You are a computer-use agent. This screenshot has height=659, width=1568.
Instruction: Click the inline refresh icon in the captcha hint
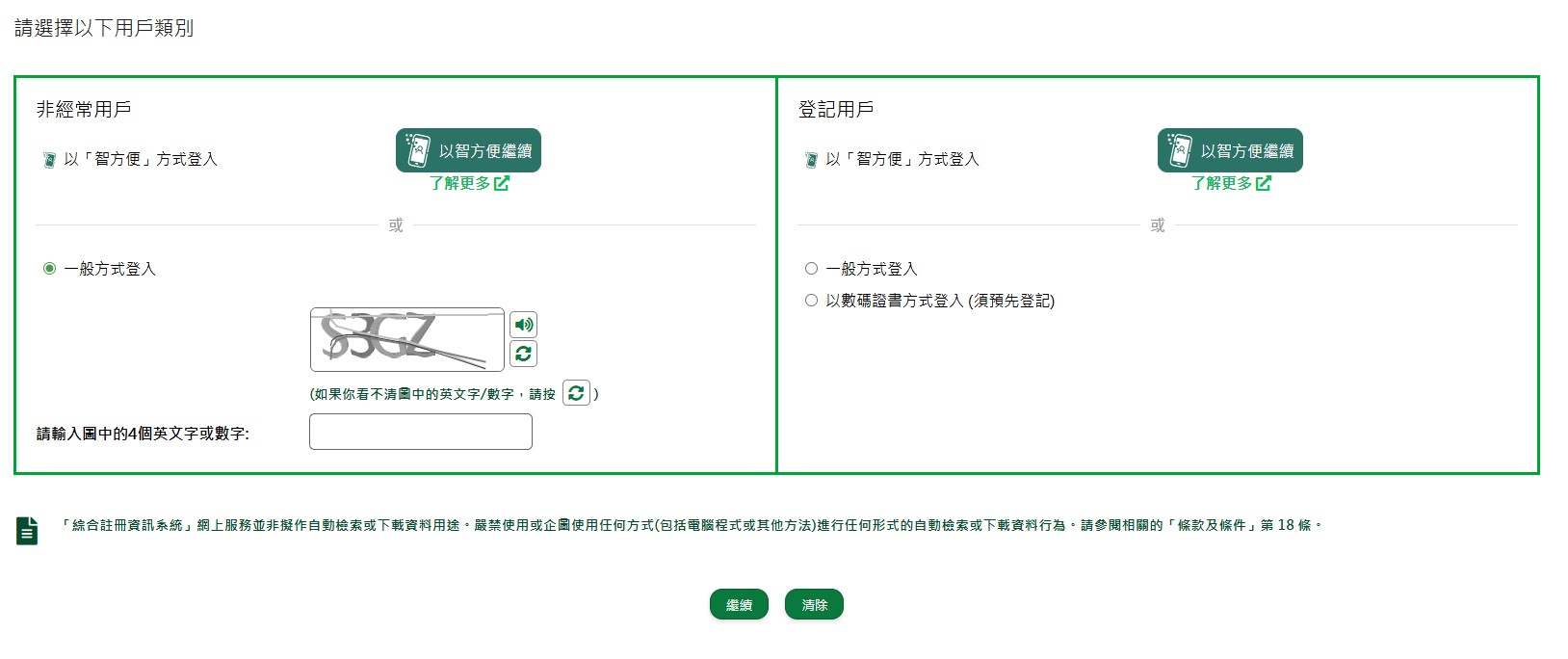[576, 392]
